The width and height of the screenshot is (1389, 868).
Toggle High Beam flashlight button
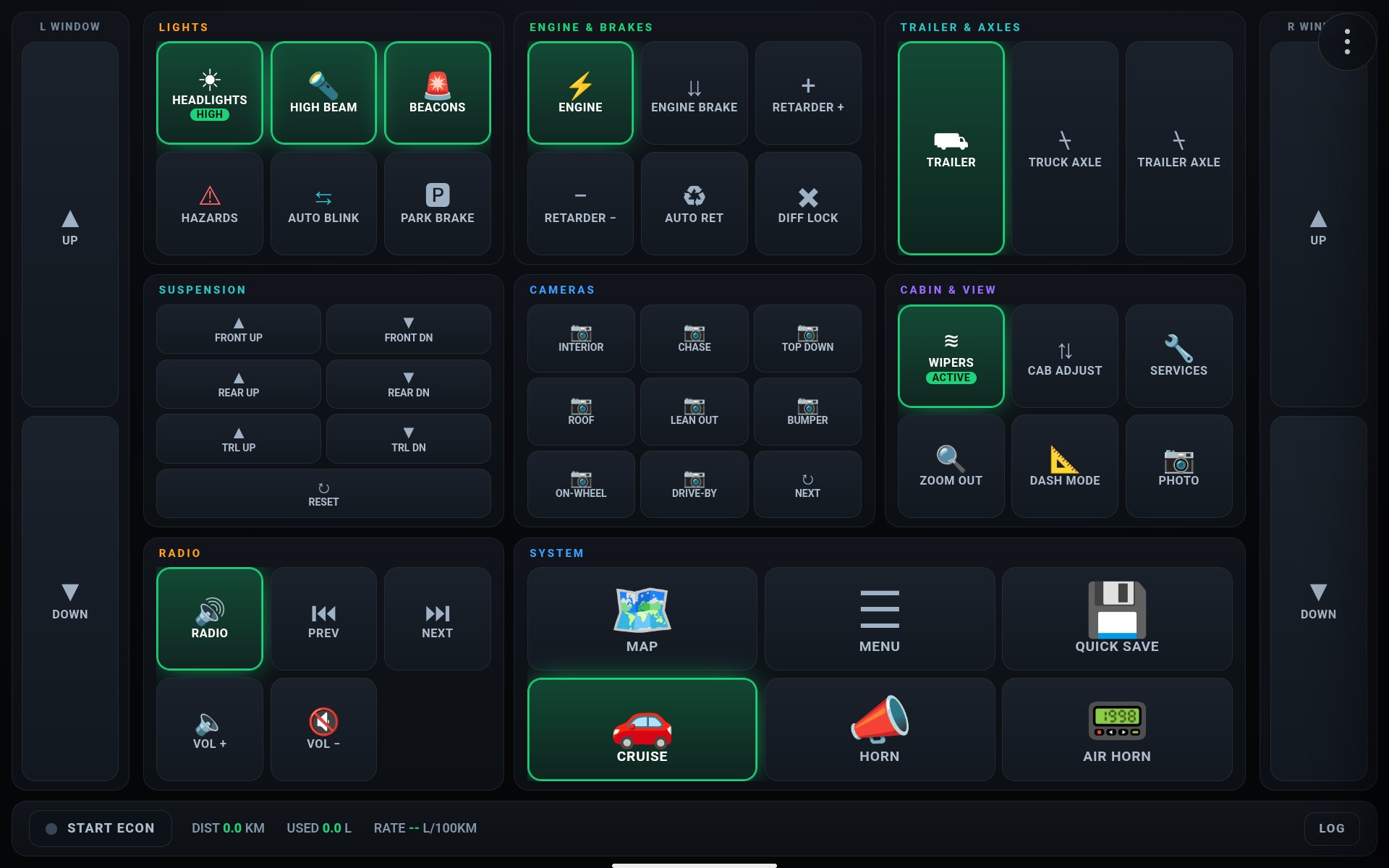tap(323, 93)
